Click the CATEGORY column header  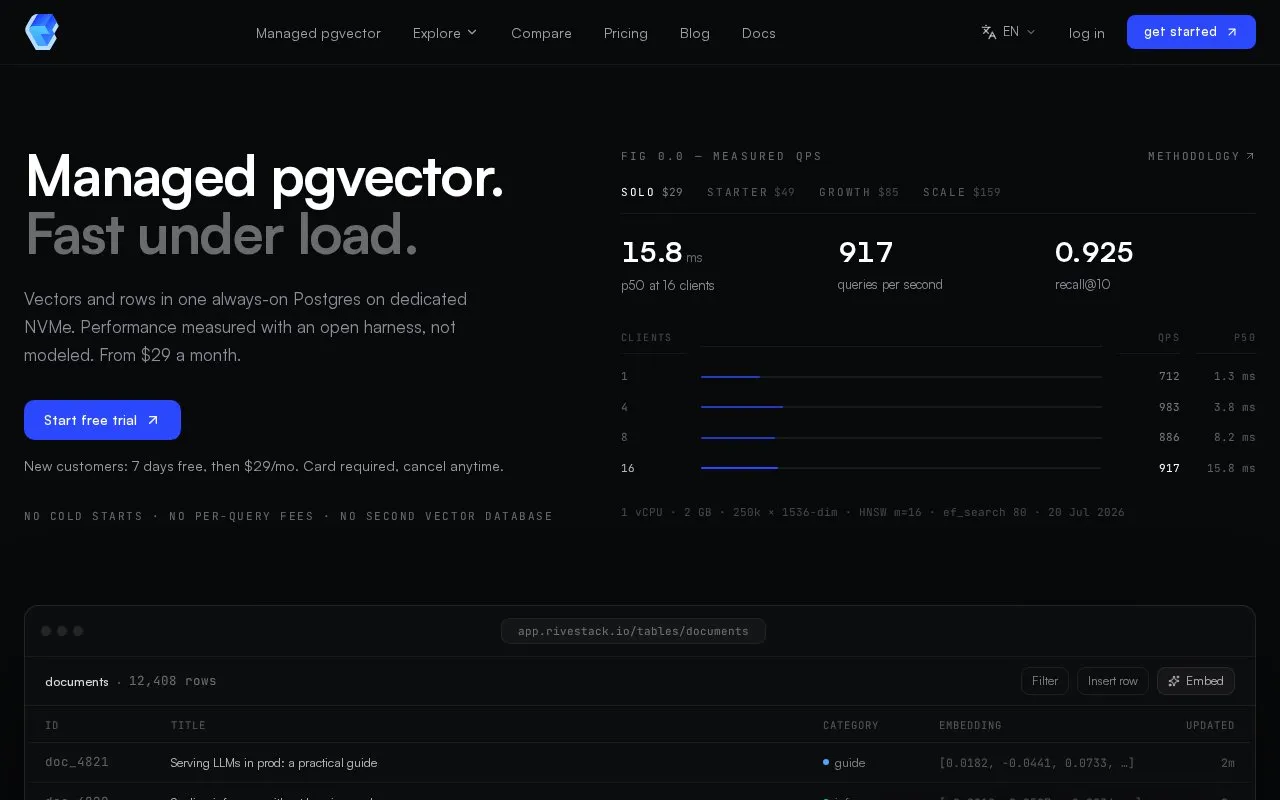click(x=851, y=725)
